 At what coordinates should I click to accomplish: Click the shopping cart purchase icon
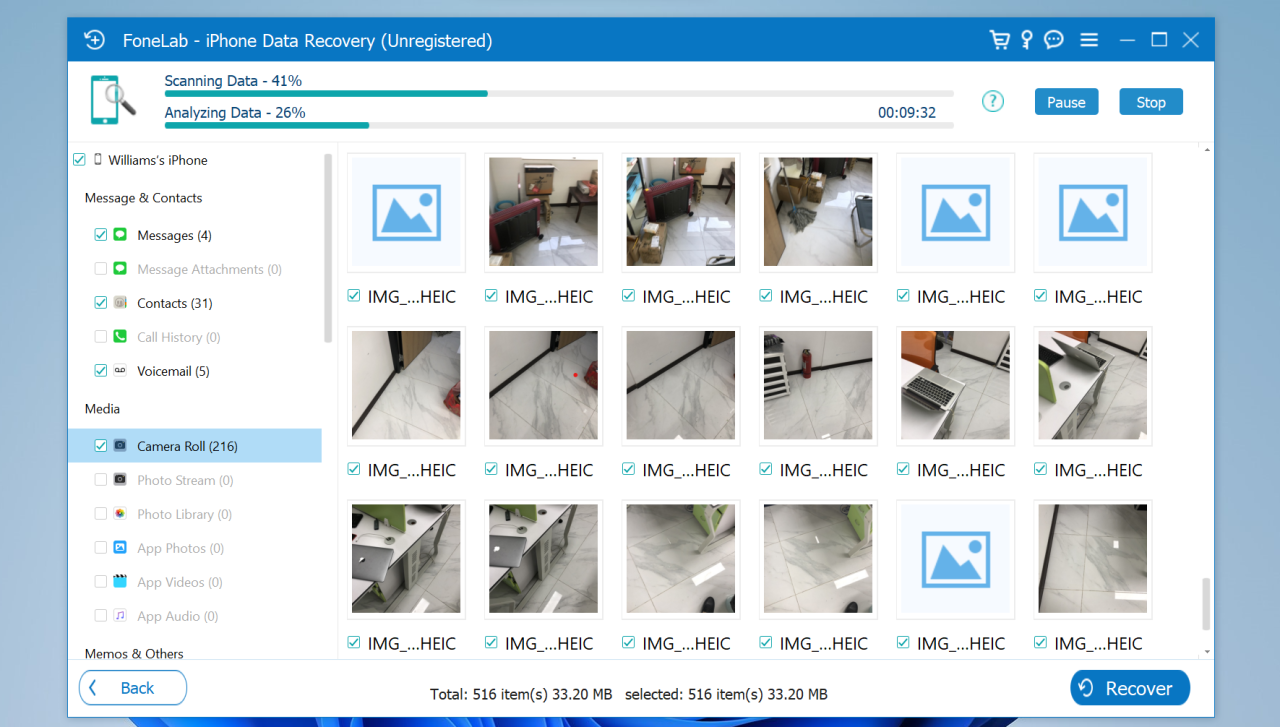click(998, 40)
